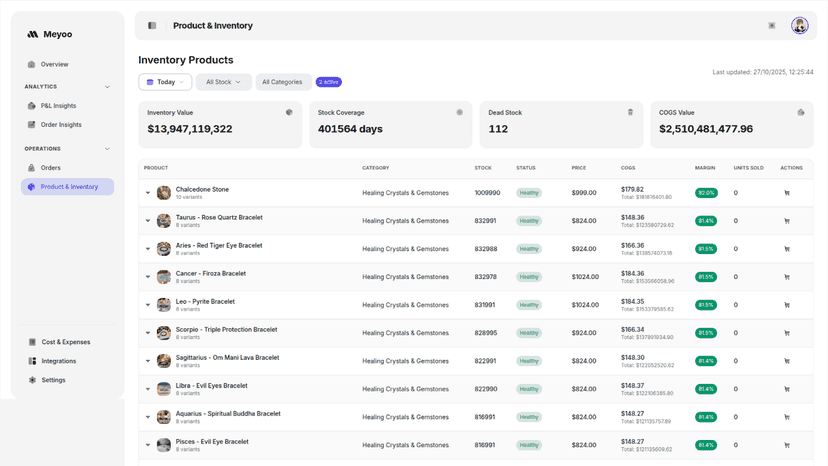This screenshot has height=466, width=828.
Task: Sort by the Stock column header
Action: click(483, 168)
